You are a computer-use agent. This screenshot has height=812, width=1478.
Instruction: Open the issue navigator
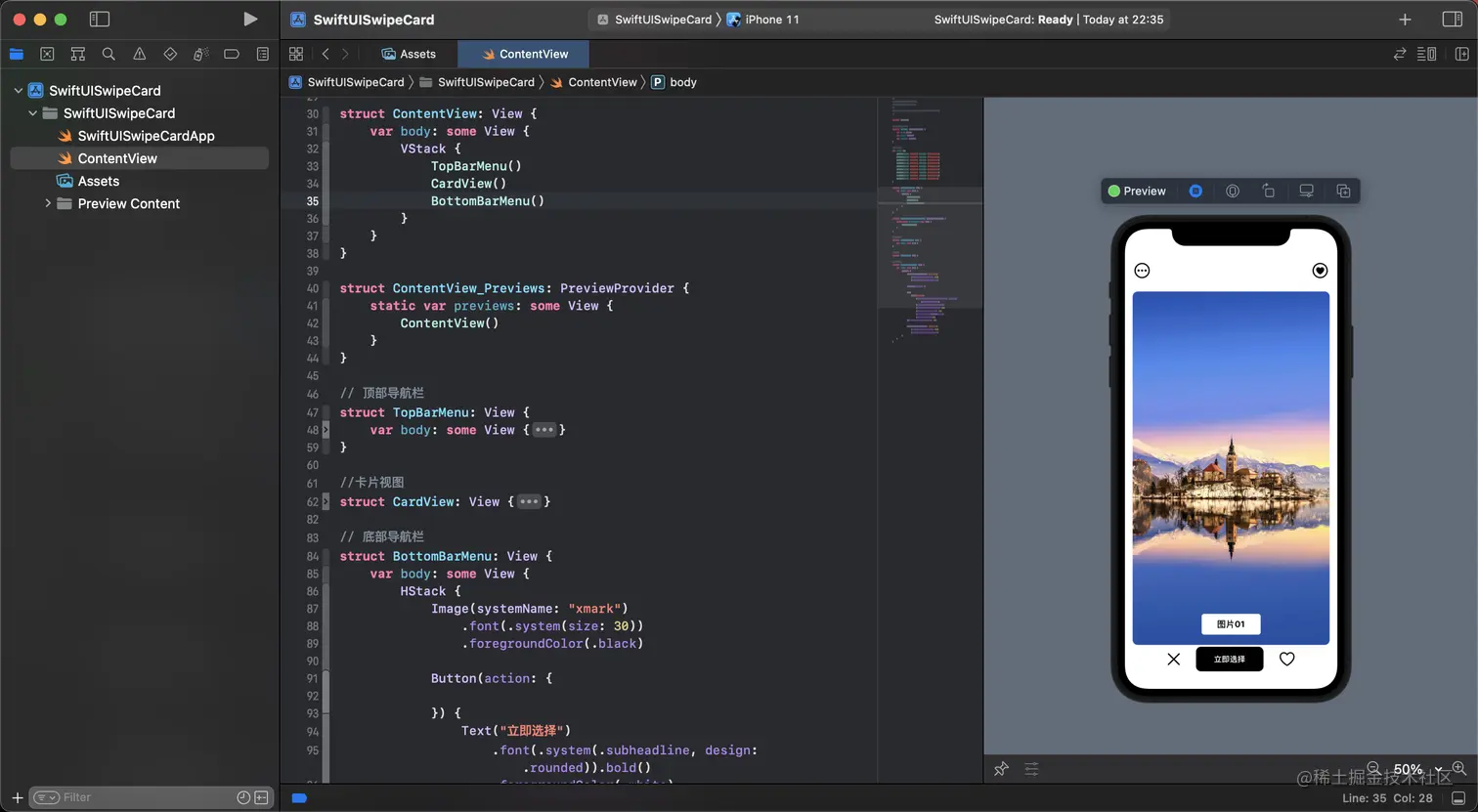(x=140, y=54)
